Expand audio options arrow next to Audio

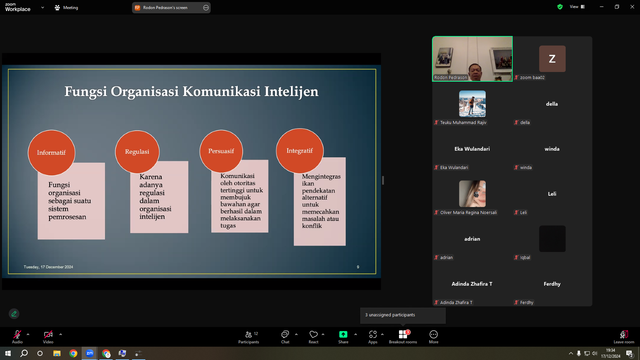[x=28, y=334]
